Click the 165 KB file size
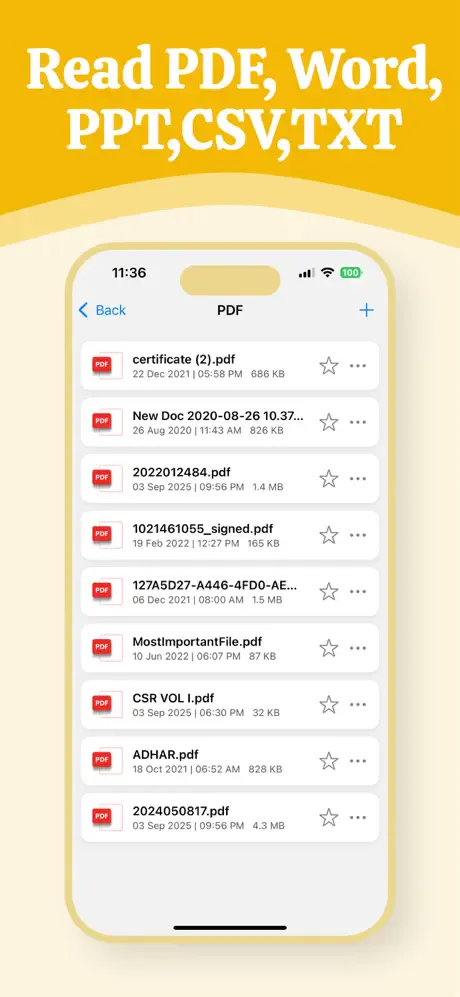460x997 pixels. 264,544
